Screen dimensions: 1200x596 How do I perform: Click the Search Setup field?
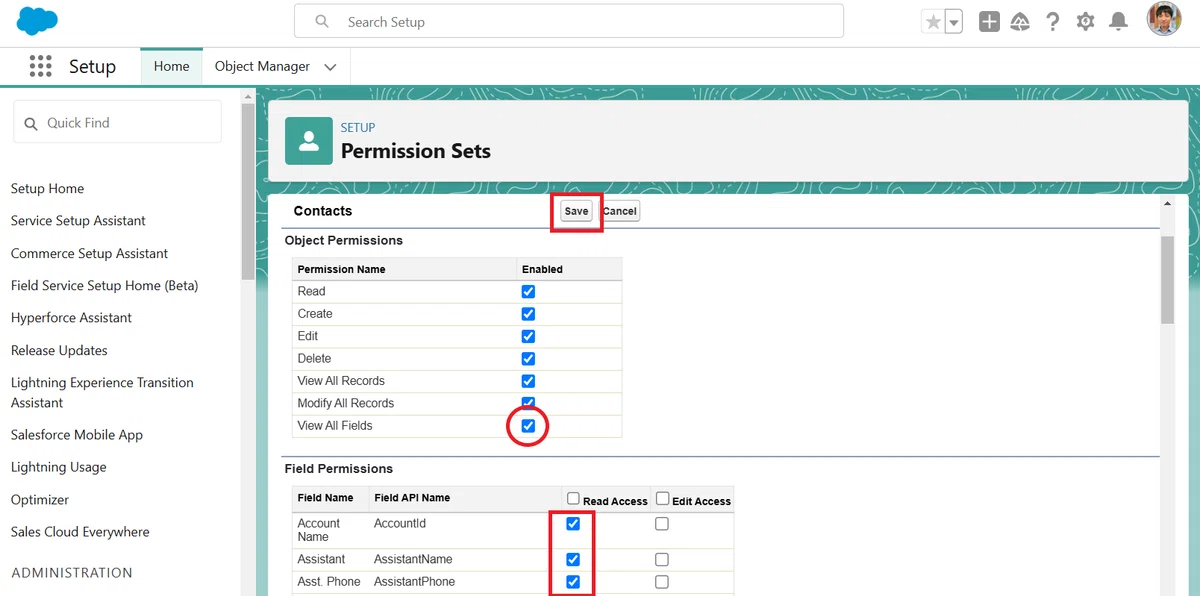click(569, 21)
